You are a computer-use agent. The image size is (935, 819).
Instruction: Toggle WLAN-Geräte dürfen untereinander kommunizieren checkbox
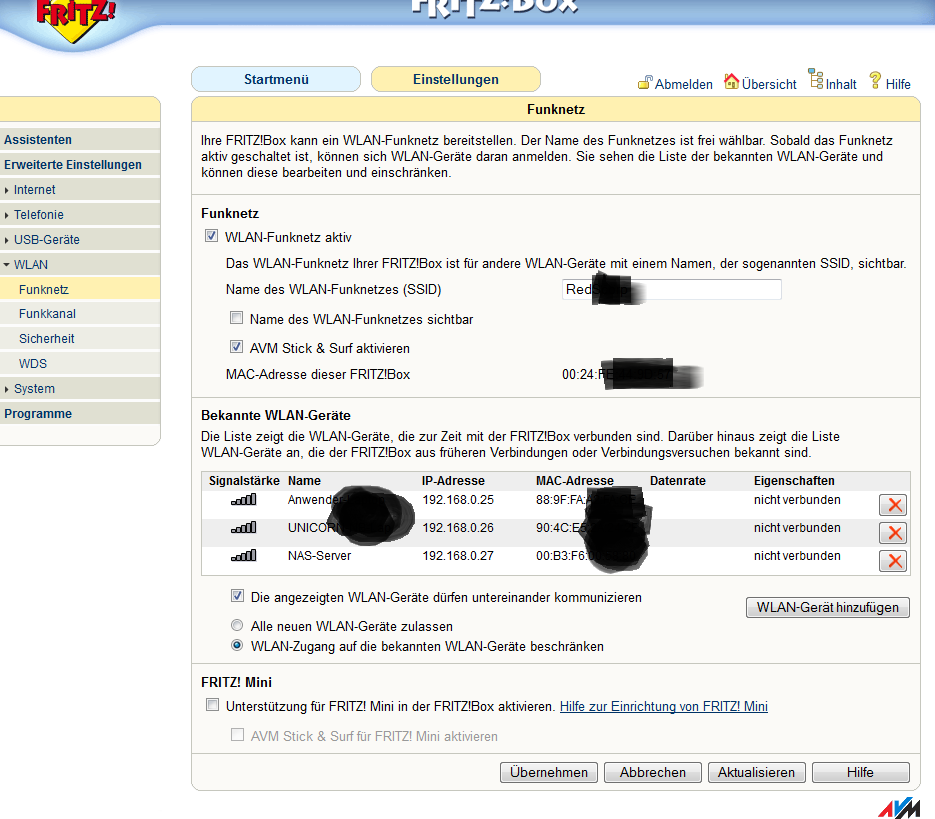[x=237, y=596]
